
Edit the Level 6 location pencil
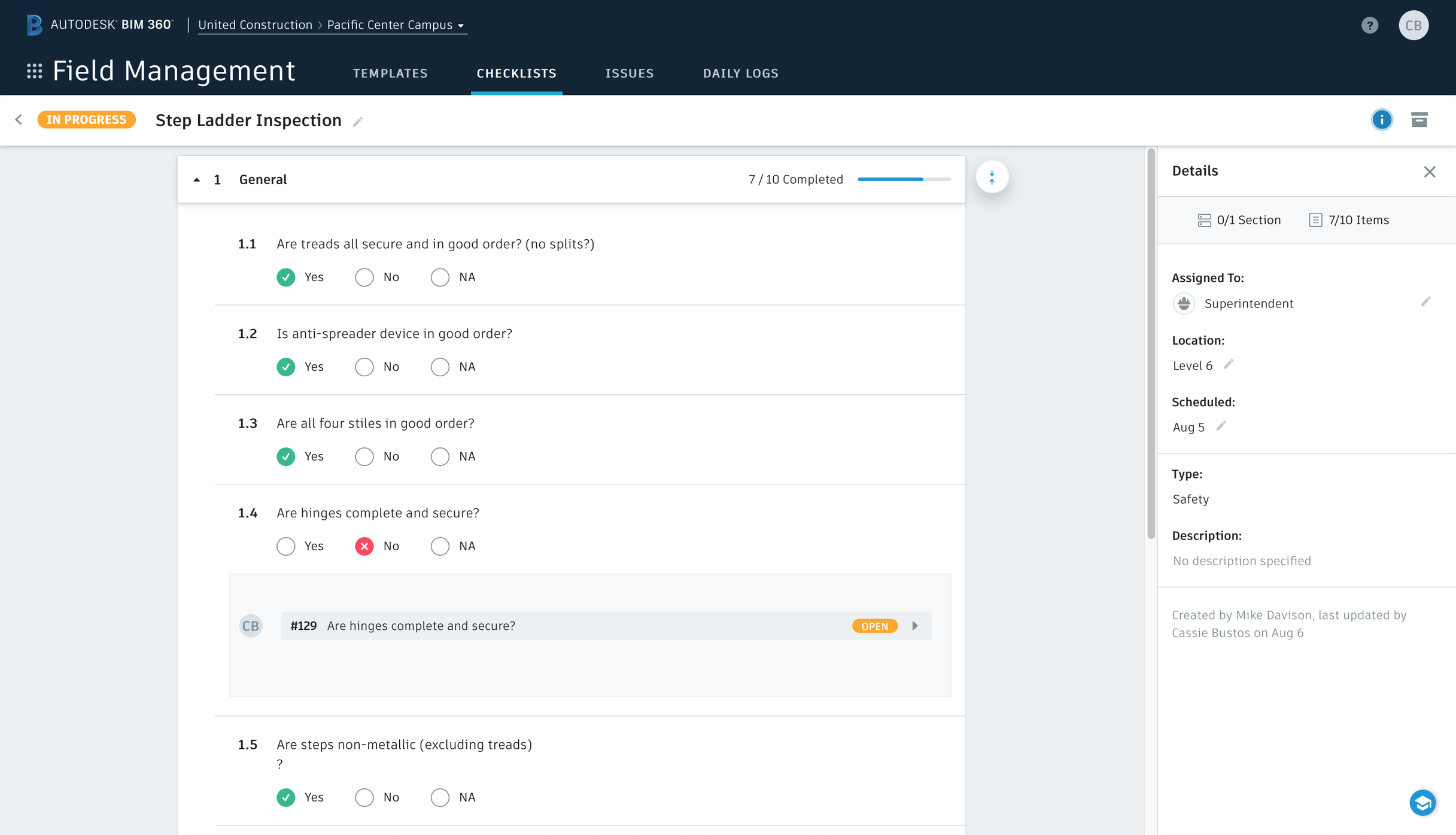point(1229,364)
